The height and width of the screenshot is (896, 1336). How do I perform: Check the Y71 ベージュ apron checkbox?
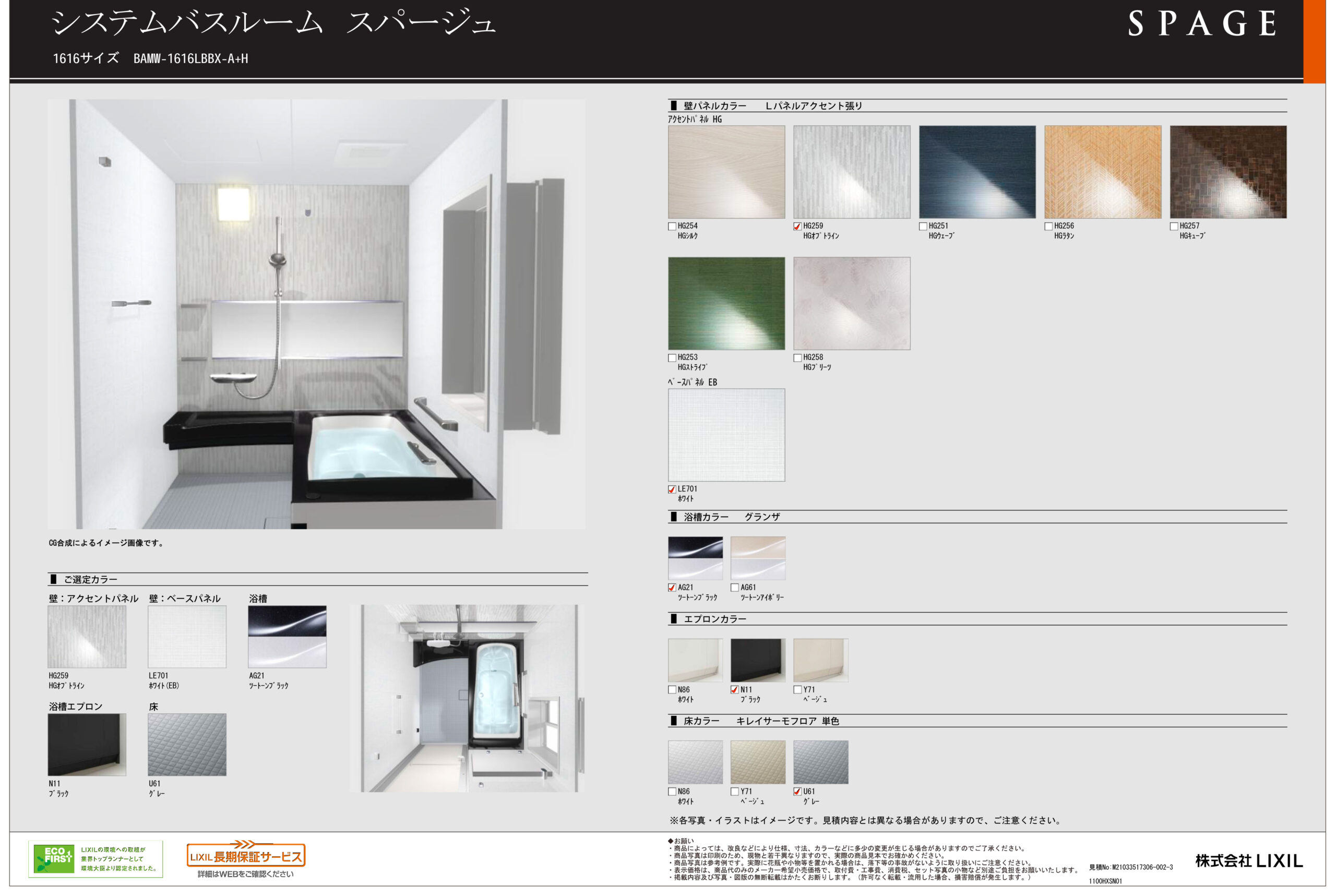[x=797, y=690]
